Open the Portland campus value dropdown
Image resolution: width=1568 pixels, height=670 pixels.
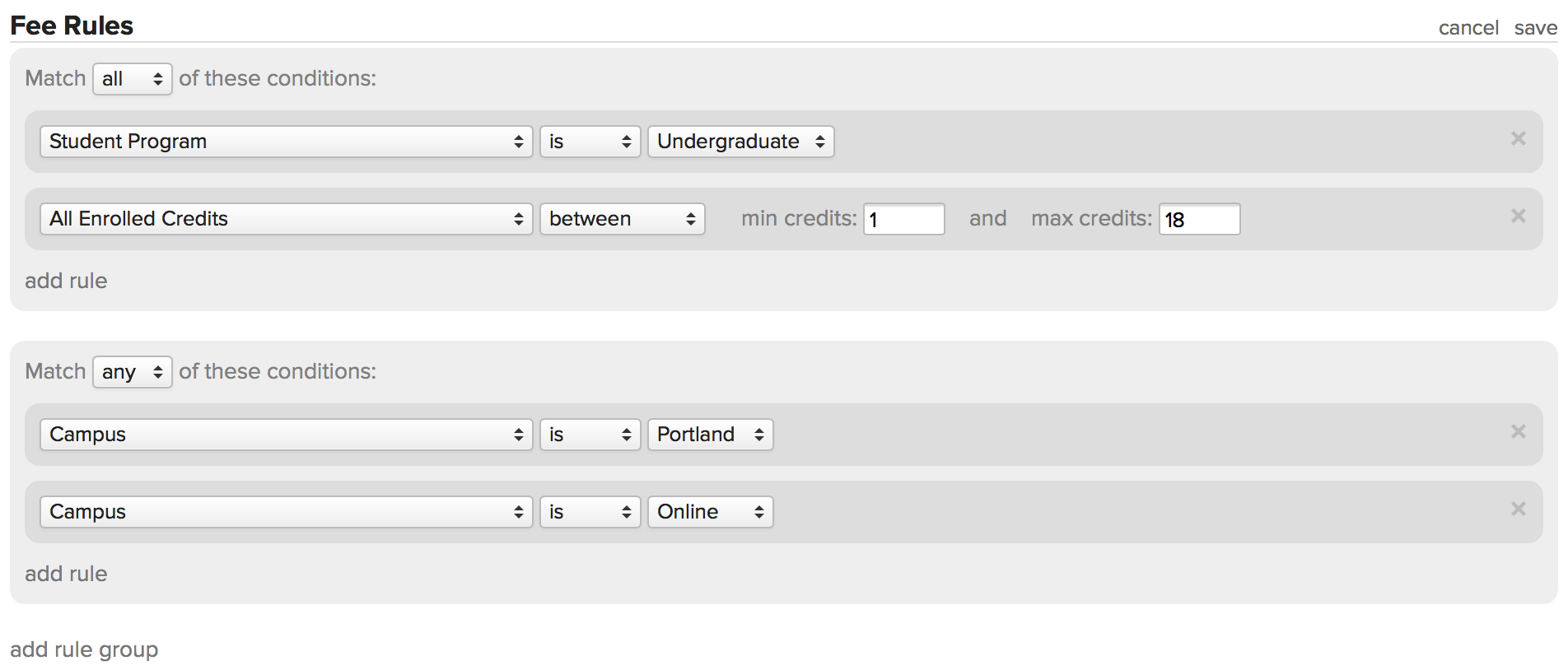pyautogui.click(x=710, y=435)
